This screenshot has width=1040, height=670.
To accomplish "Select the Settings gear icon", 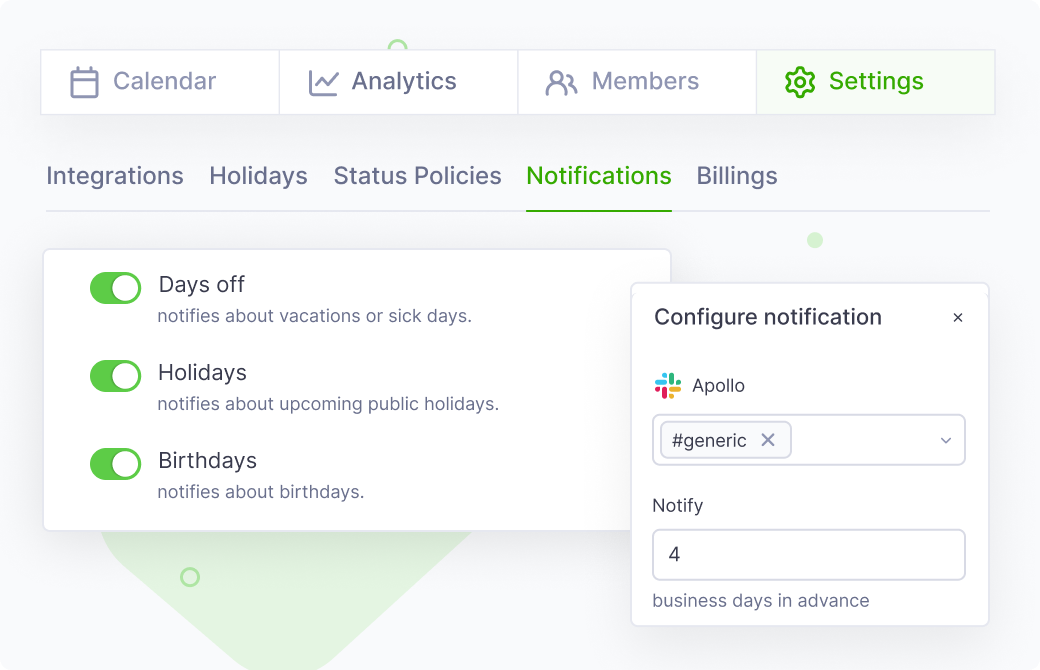I will pyautogui.click(x=799, y=81).
